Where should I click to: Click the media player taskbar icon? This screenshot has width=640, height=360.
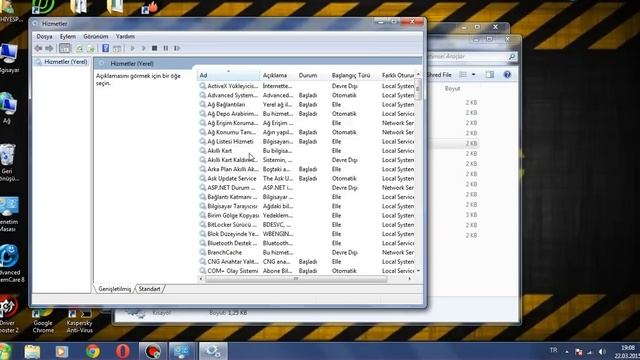coord(62,351)
